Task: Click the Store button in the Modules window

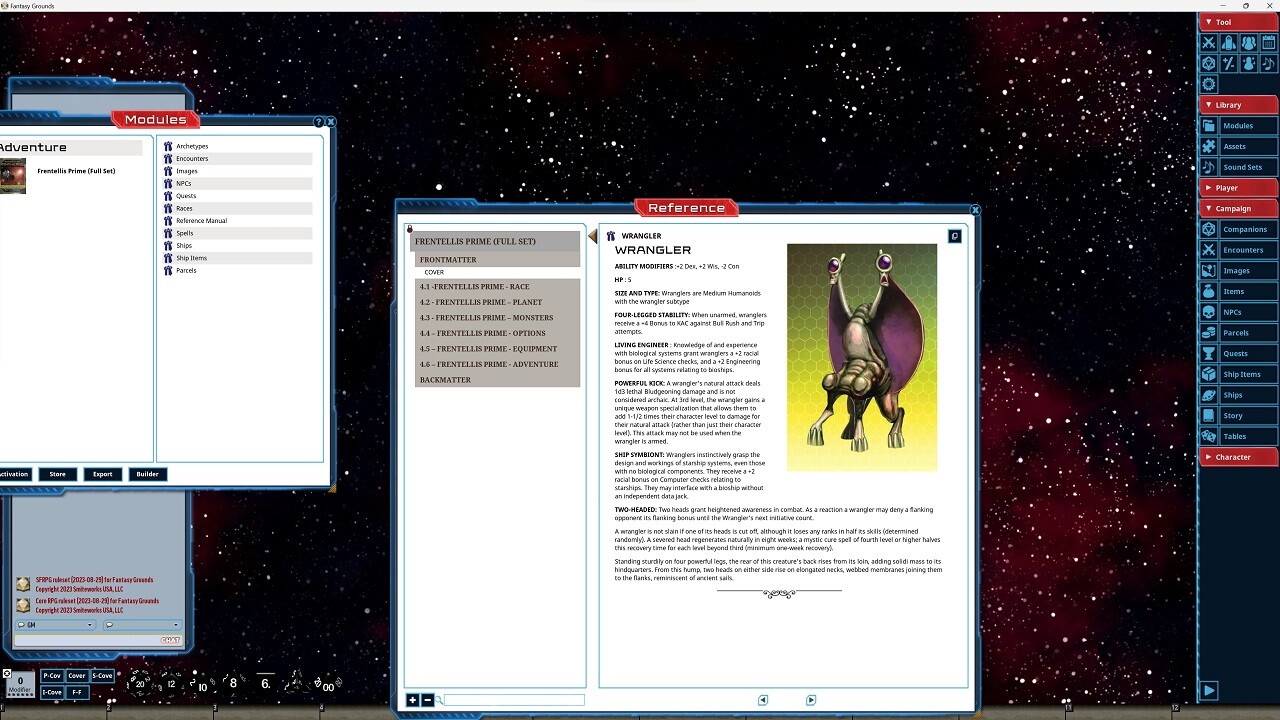Action: (x=57, y=474)
